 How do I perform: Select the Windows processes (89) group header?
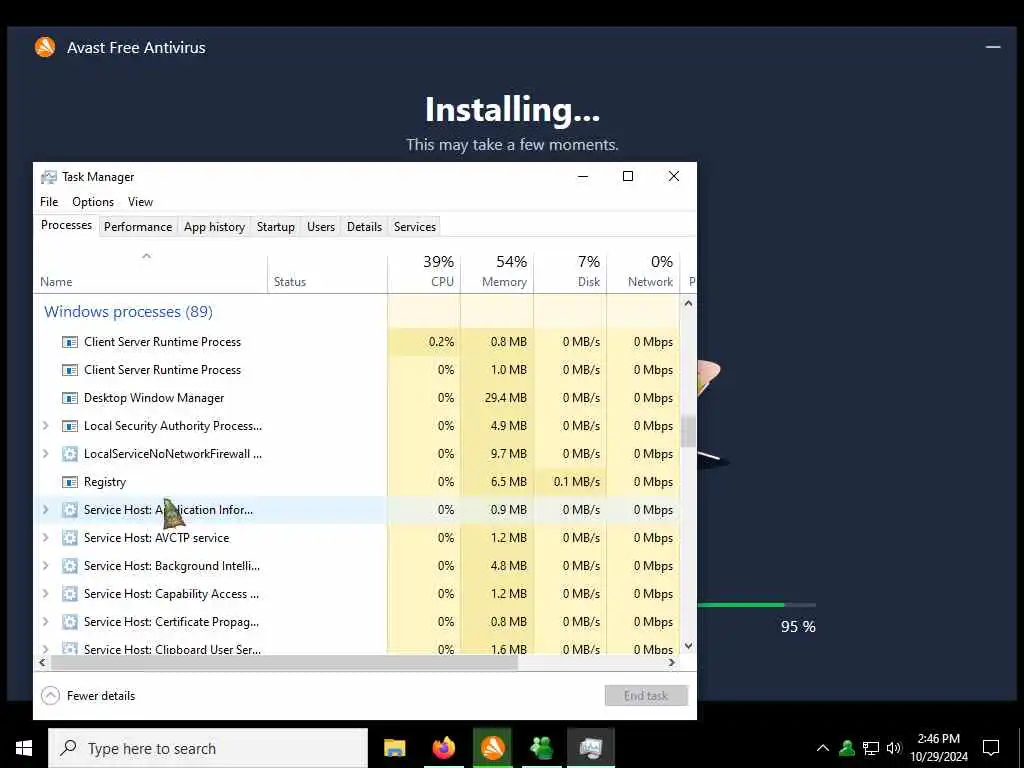coord(128,312)
